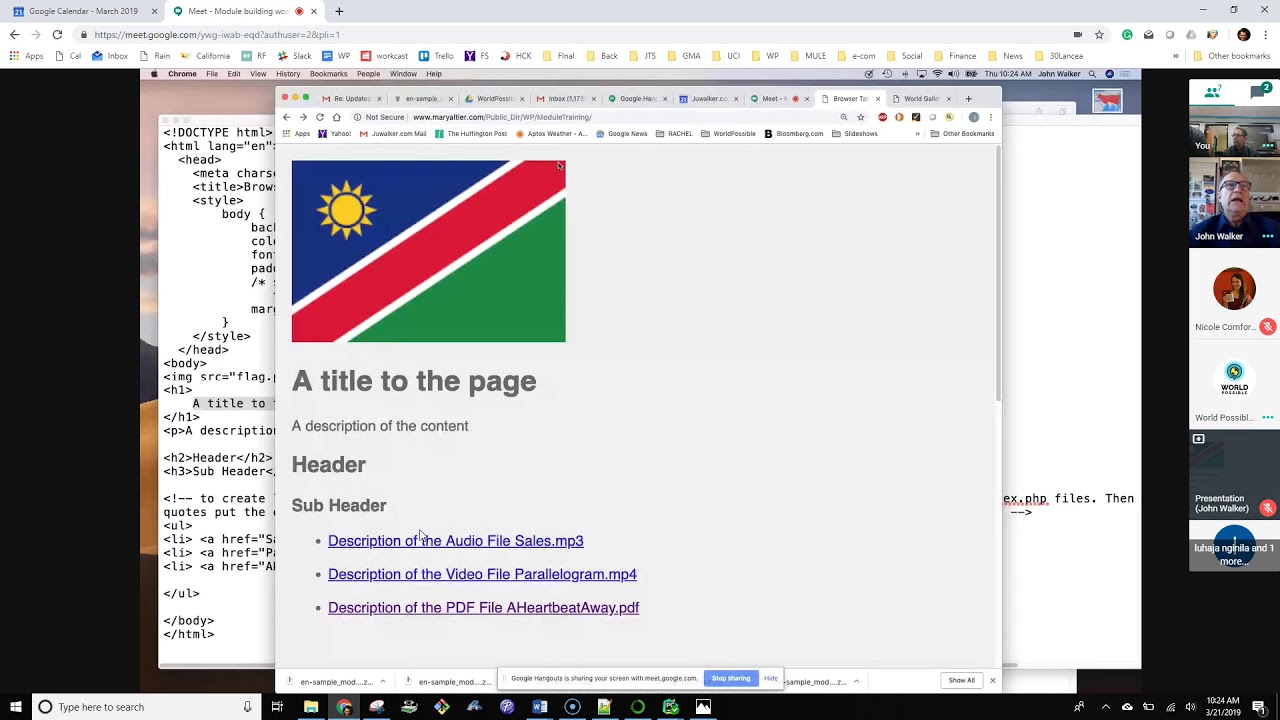Open dropdown for first en-sample_mod download

pyautogui.click(x=382, y=682)
